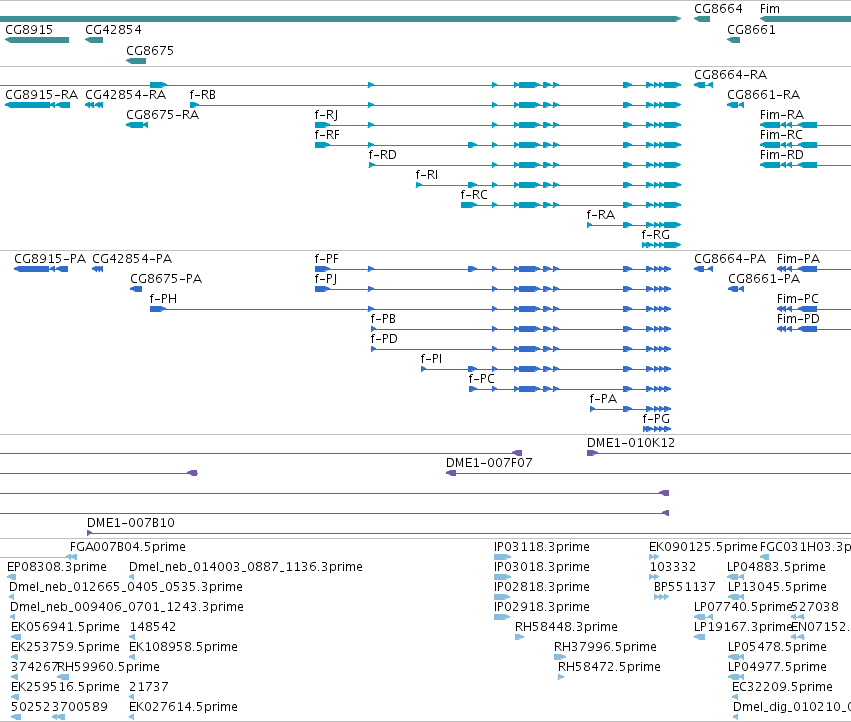Select protein label f-PD
The height and width of the screenshot is (722, 851).
pos(384,339)
